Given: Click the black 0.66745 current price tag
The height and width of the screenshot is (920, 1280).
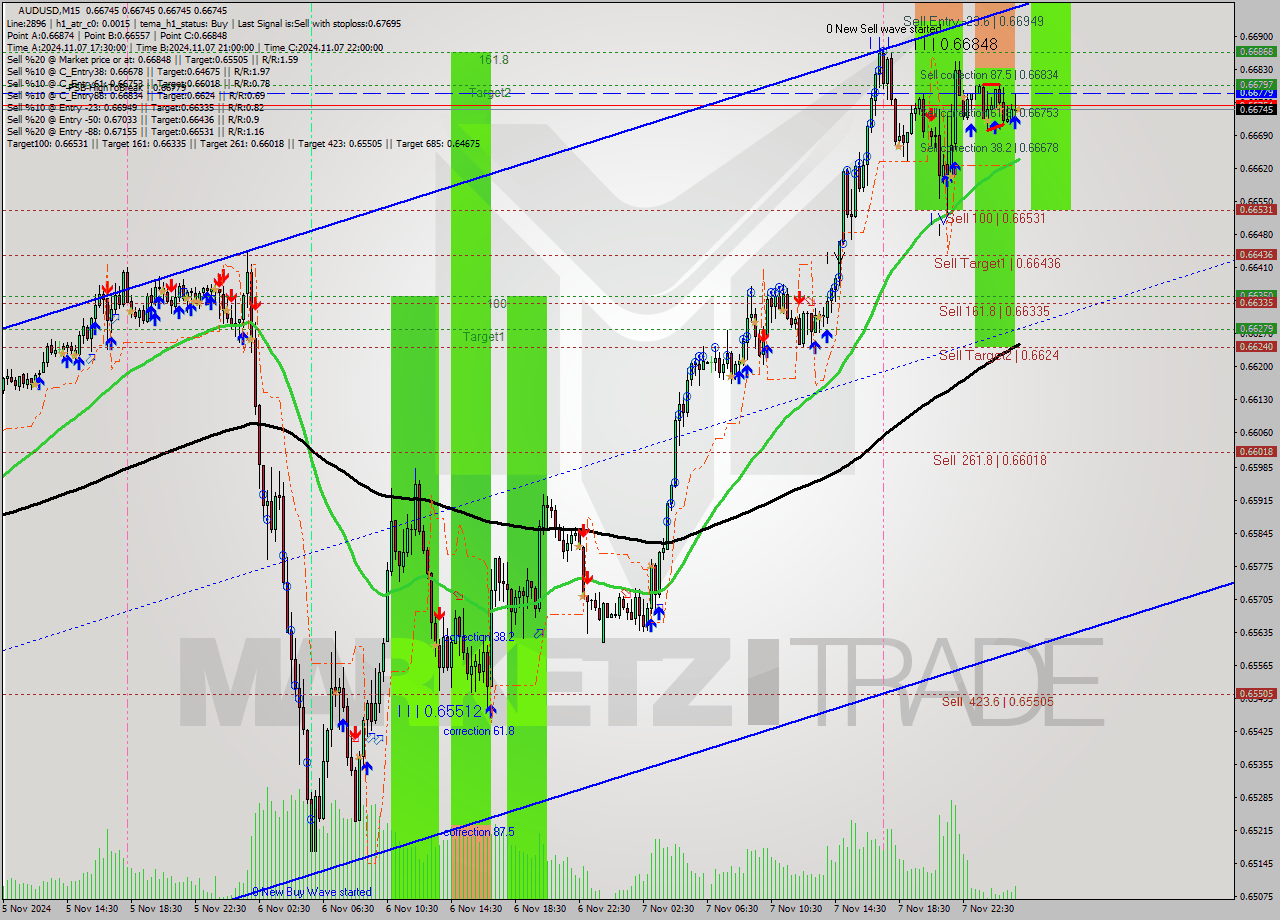Looking at the screenshot, I should click(1256, 109).
